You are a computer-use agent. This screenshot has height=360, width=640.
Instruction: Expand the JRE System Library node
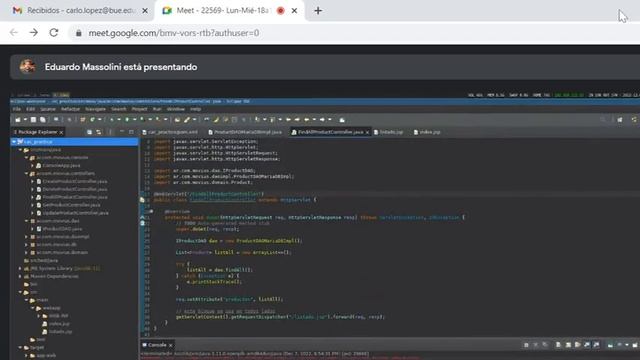[20, 269]
